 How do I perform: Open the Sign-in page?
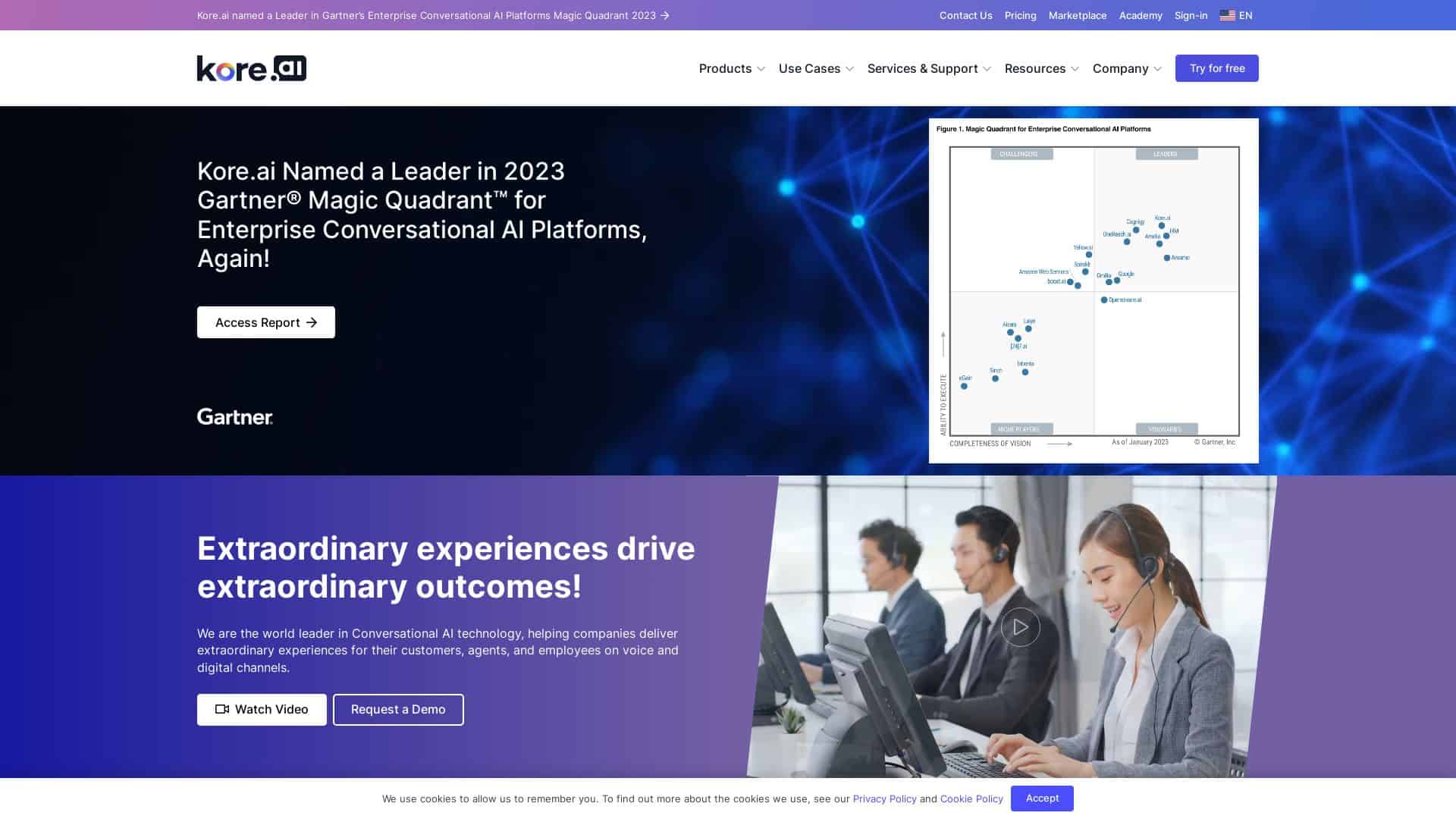tap(1191, 15)
